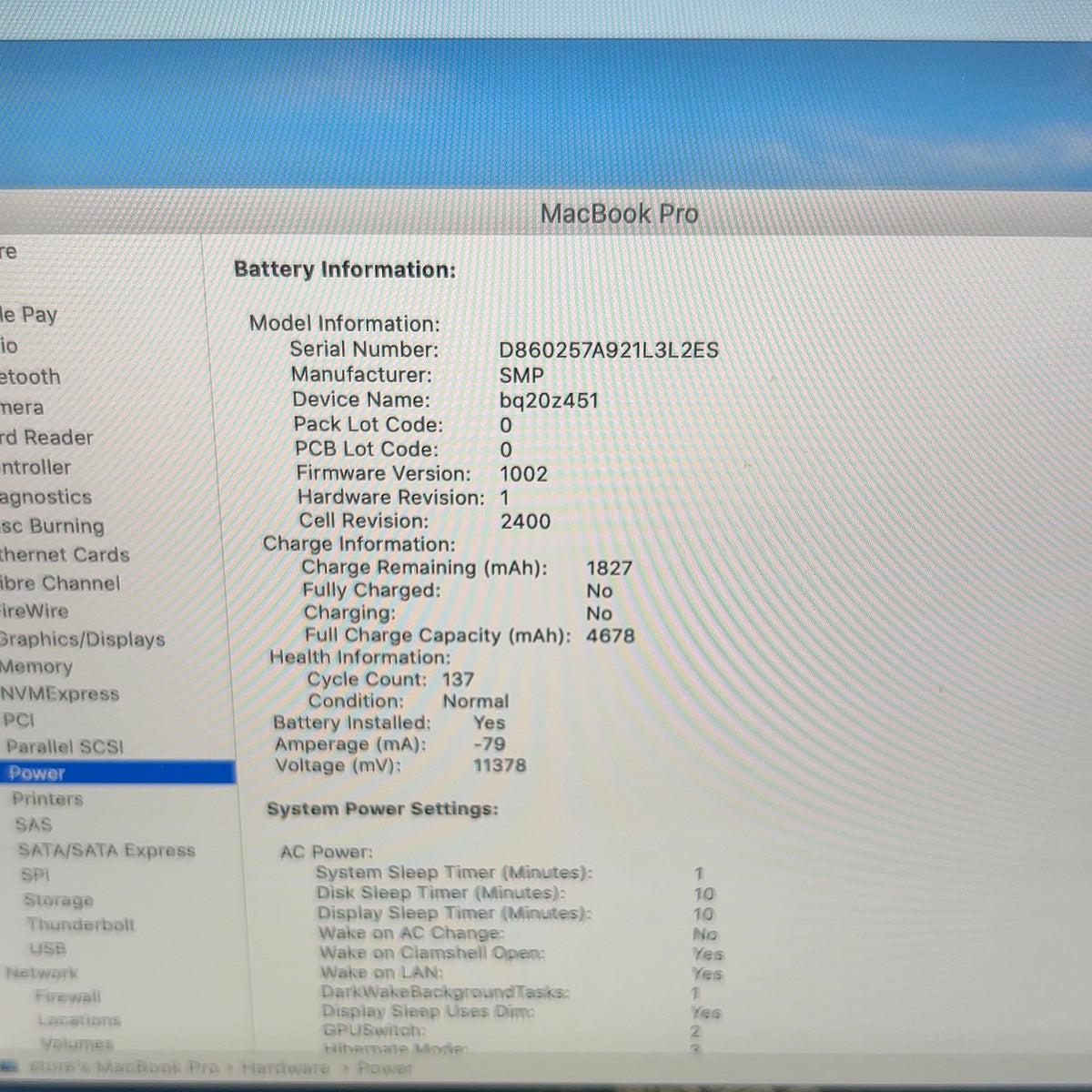Click firmware version value 1002
Screen dimensions: 1092x1092
coord(523,474)
